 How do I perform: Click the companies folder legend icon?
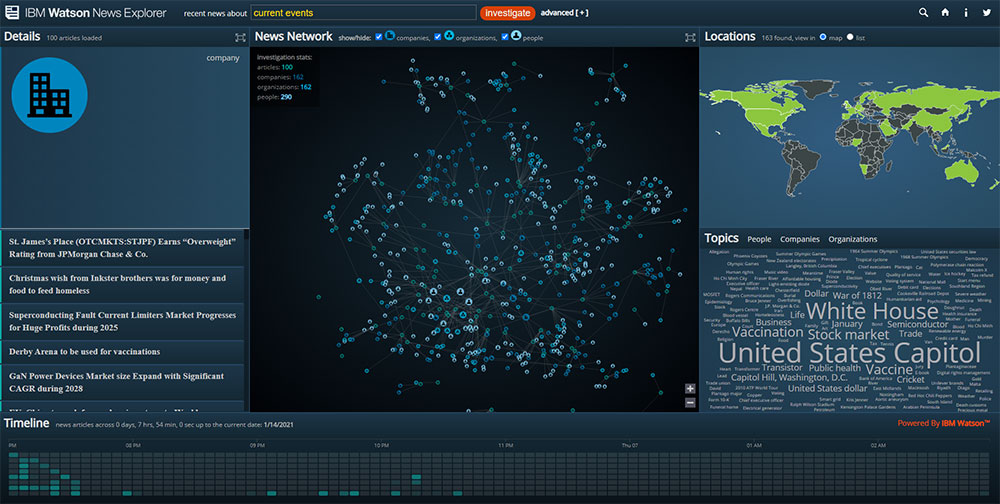tap(390, 36)
